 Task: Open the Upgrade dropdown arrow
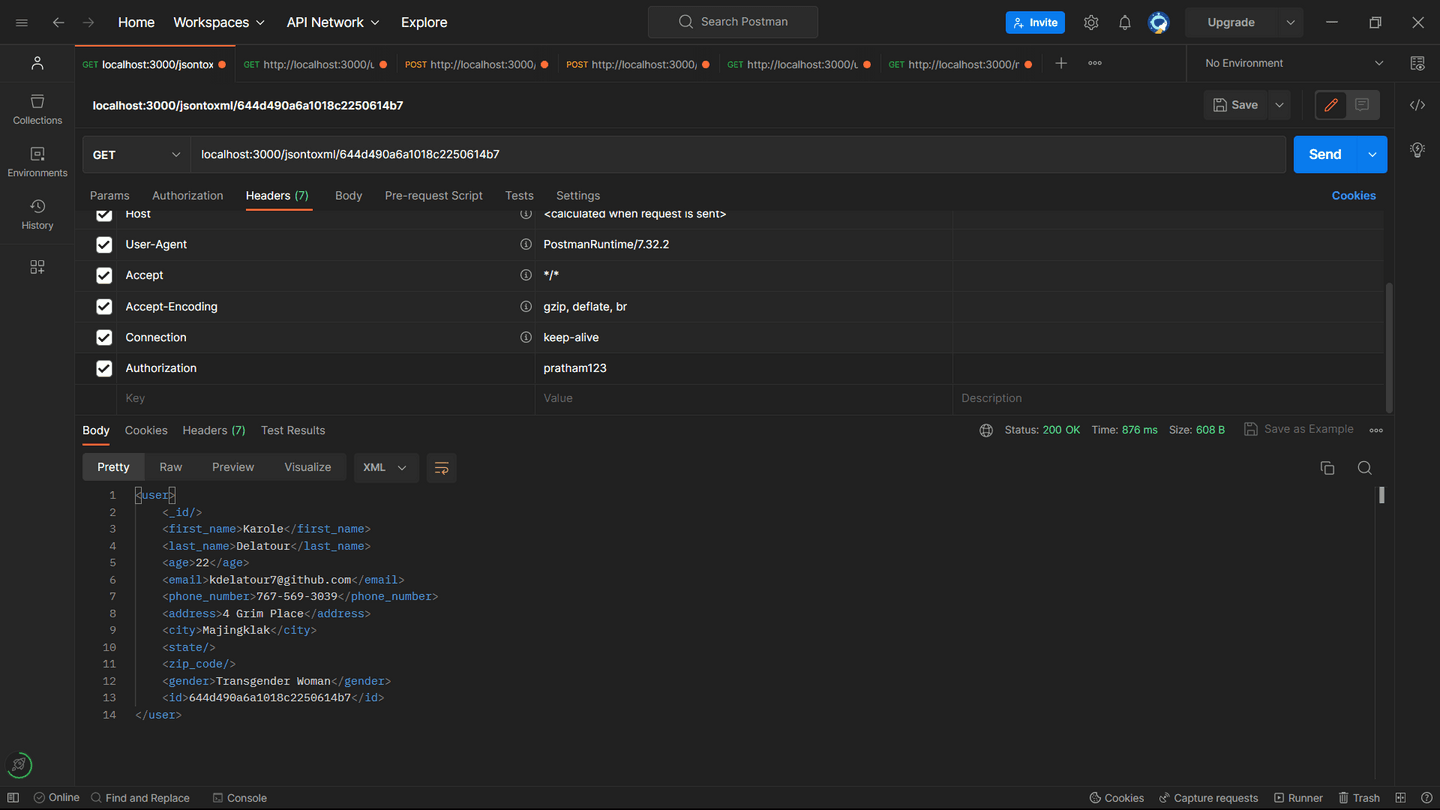click(1290, 22)
